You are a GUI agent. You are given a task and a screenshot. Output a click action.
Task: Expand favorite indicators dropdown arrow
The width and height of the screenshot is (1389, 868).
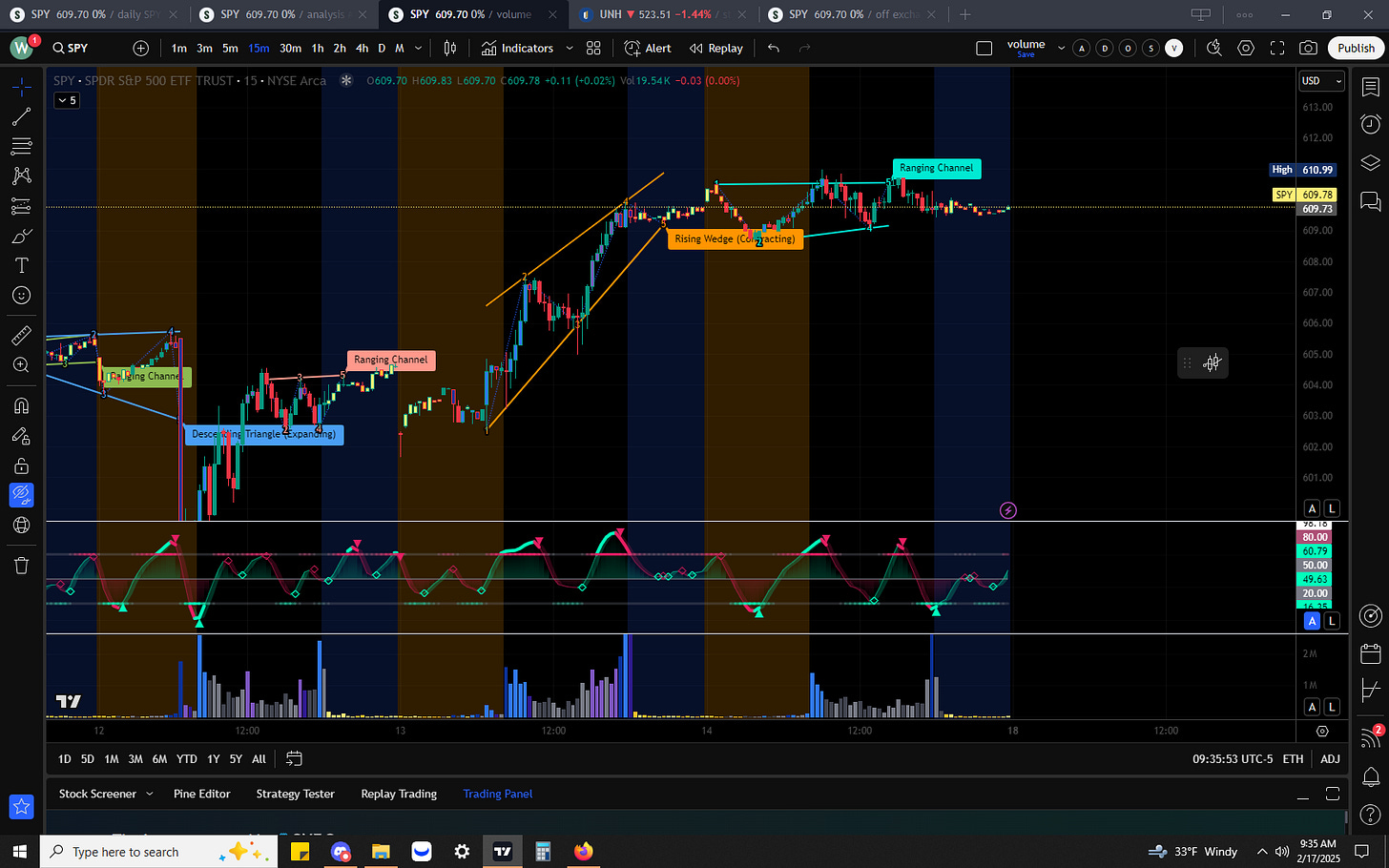(570, 48)
